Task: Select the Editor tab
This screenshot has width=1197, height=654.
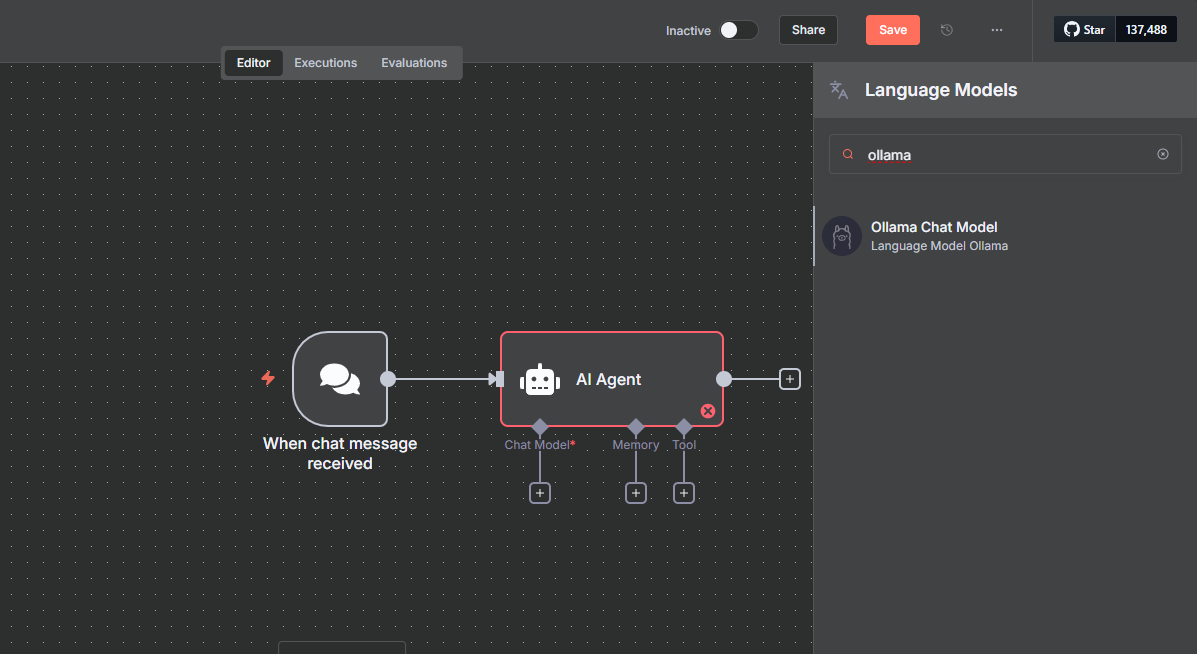Action: (x=254, y=63)
